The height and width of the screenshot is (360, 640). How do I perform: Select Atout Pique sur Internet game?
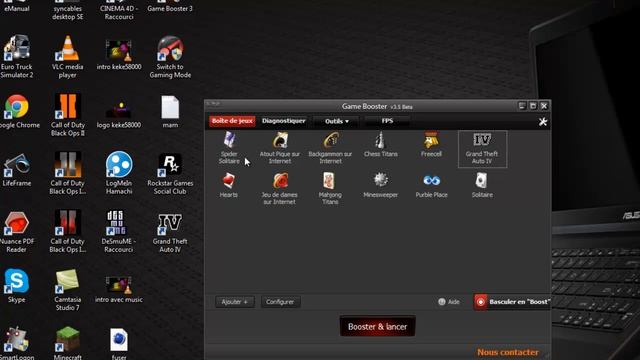pos(280,148)
